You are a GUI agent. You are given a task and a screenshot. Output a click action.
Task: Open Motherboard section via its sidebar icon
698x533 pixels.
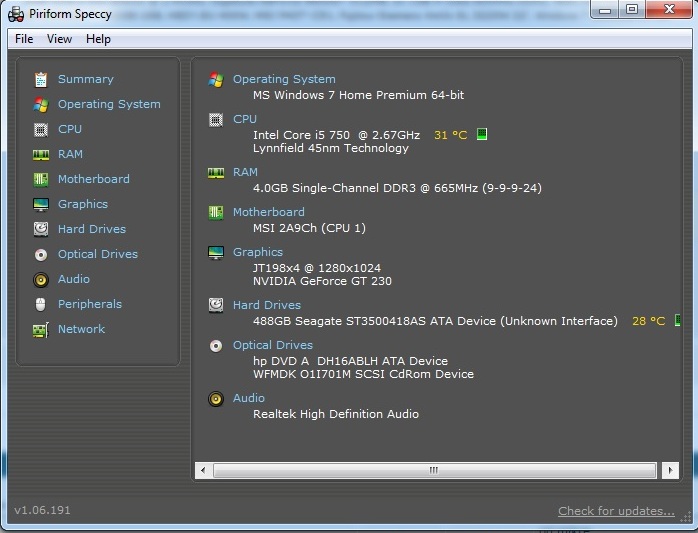pyautogui.click(x=40, y=179)
